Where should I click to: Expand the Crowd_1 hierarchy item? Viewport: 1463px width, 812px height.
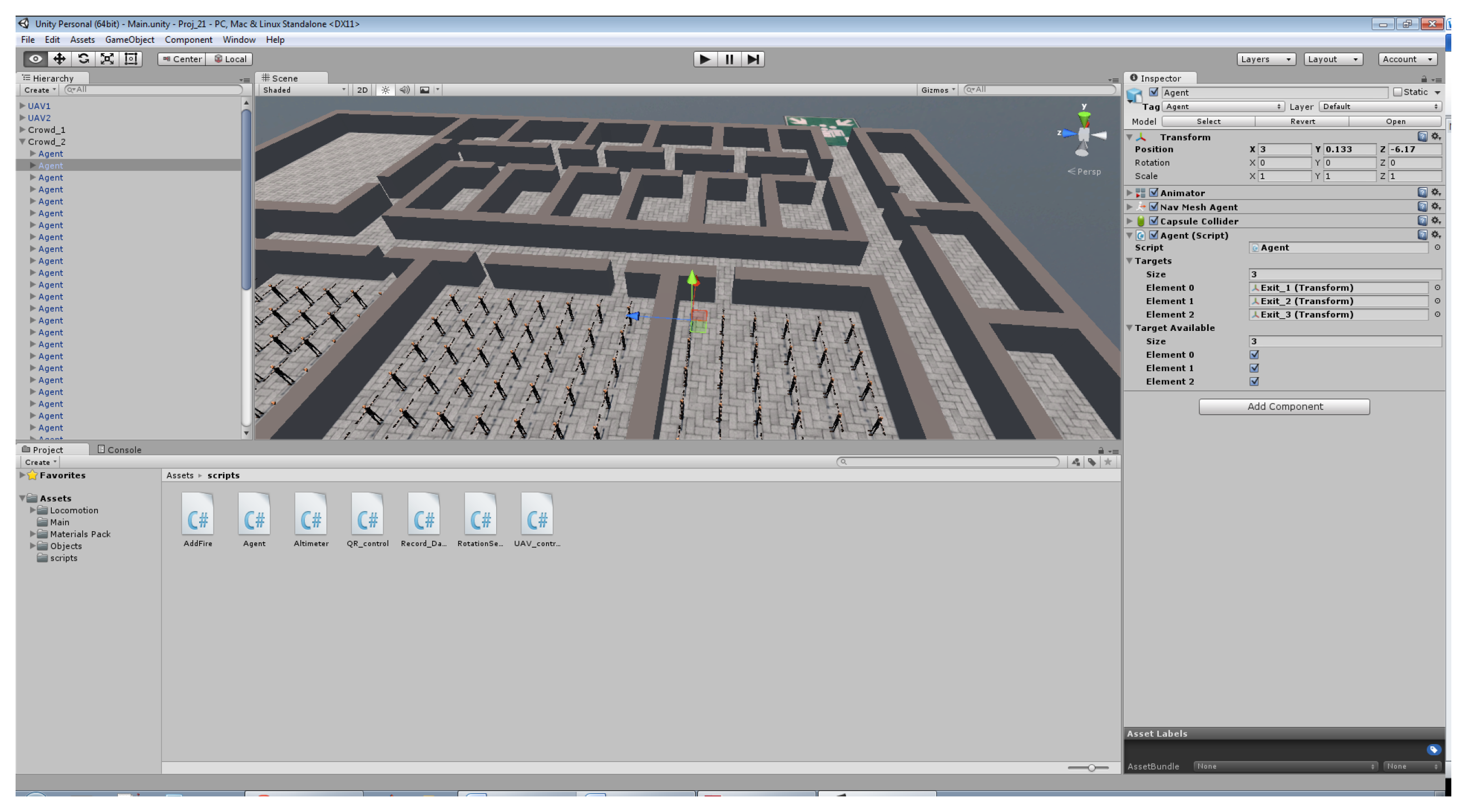(22, 130)
